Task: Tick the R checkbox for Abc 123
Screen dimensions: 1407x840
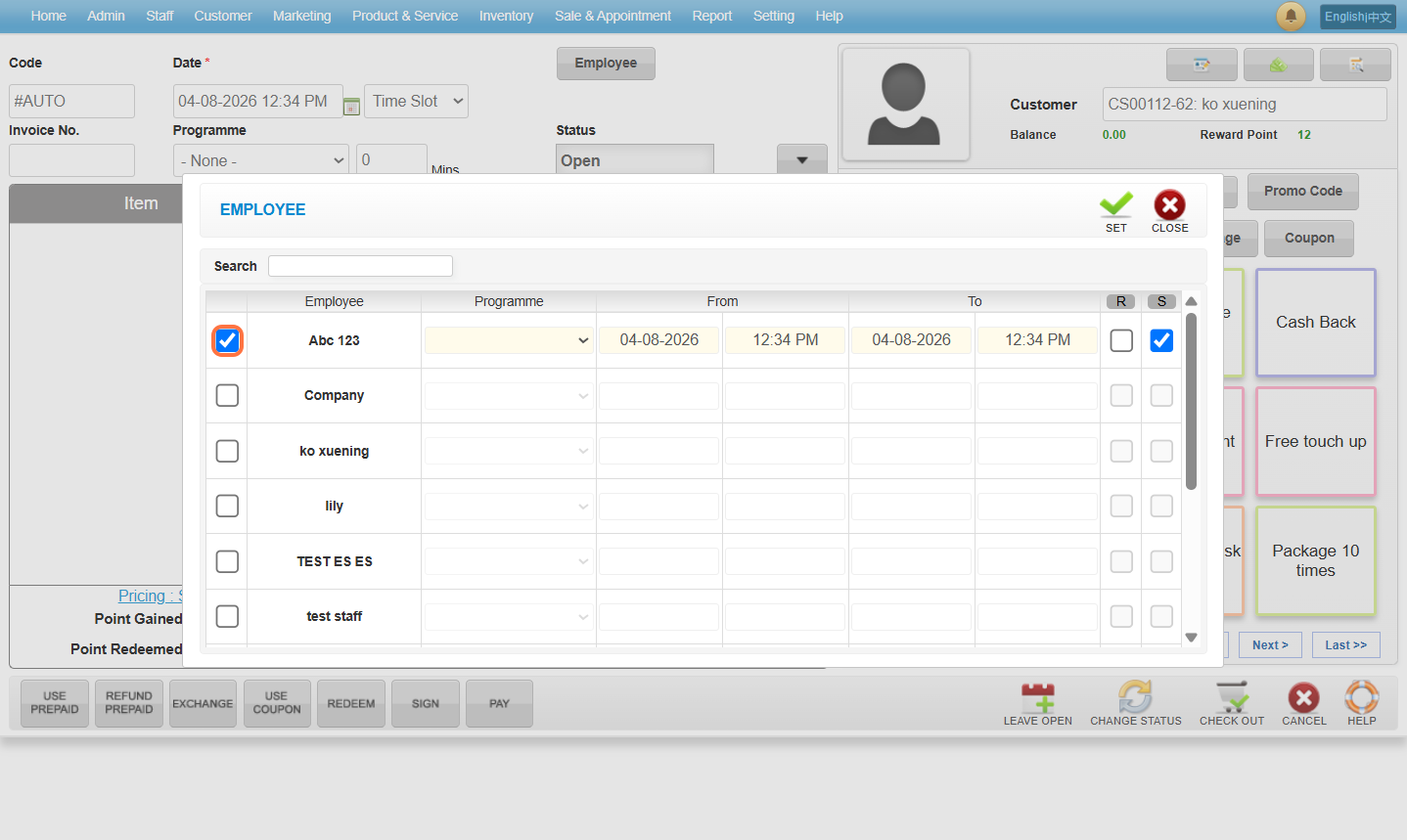Action: (x=1121, y=340)
